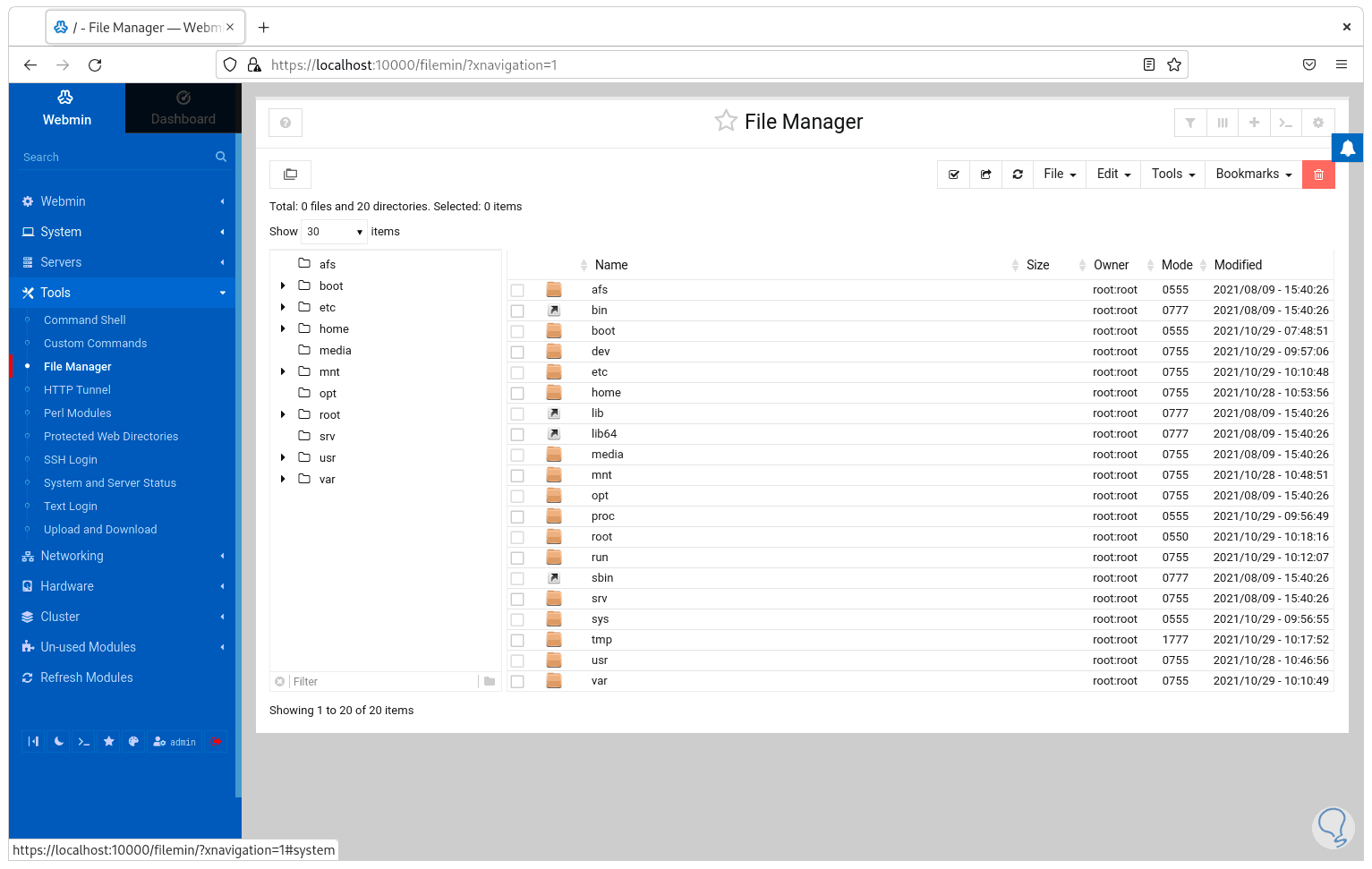
Task: Refresh the file list with reload icon
Action: click(x=1018, y=175)
